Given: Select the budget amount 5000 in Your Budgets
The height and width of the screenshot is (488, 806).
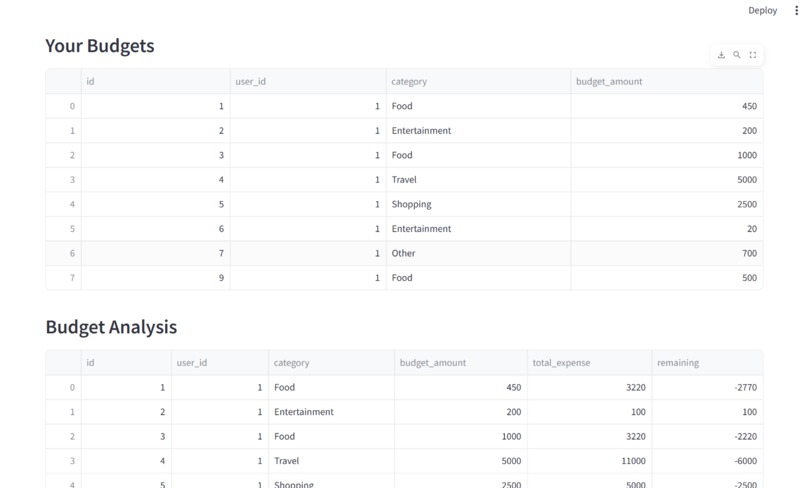Looking at the screenshot, I should tap(667, 179).
